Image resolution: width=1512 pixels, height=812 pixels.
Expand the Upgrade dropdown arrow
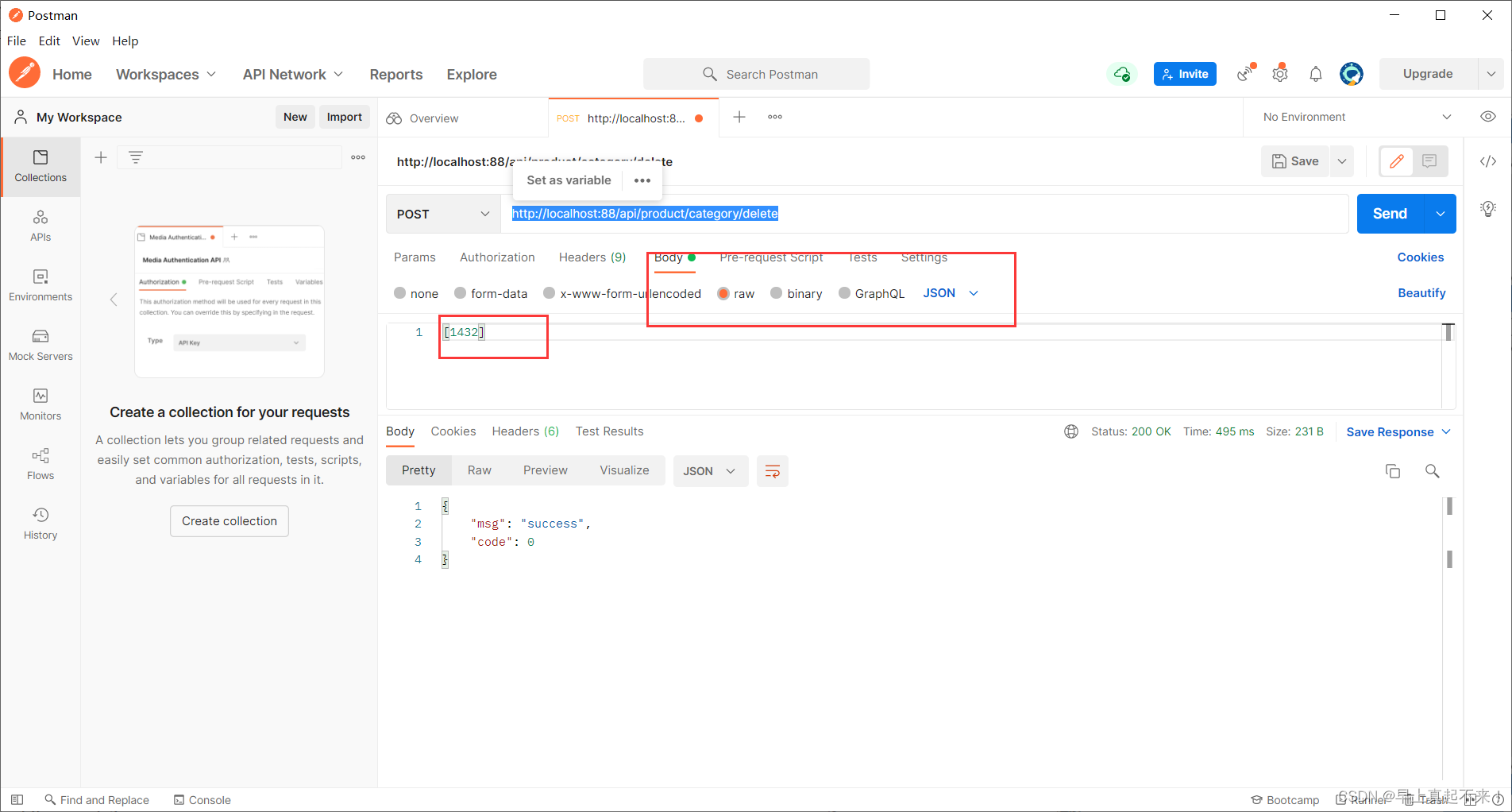point(1491,74)
